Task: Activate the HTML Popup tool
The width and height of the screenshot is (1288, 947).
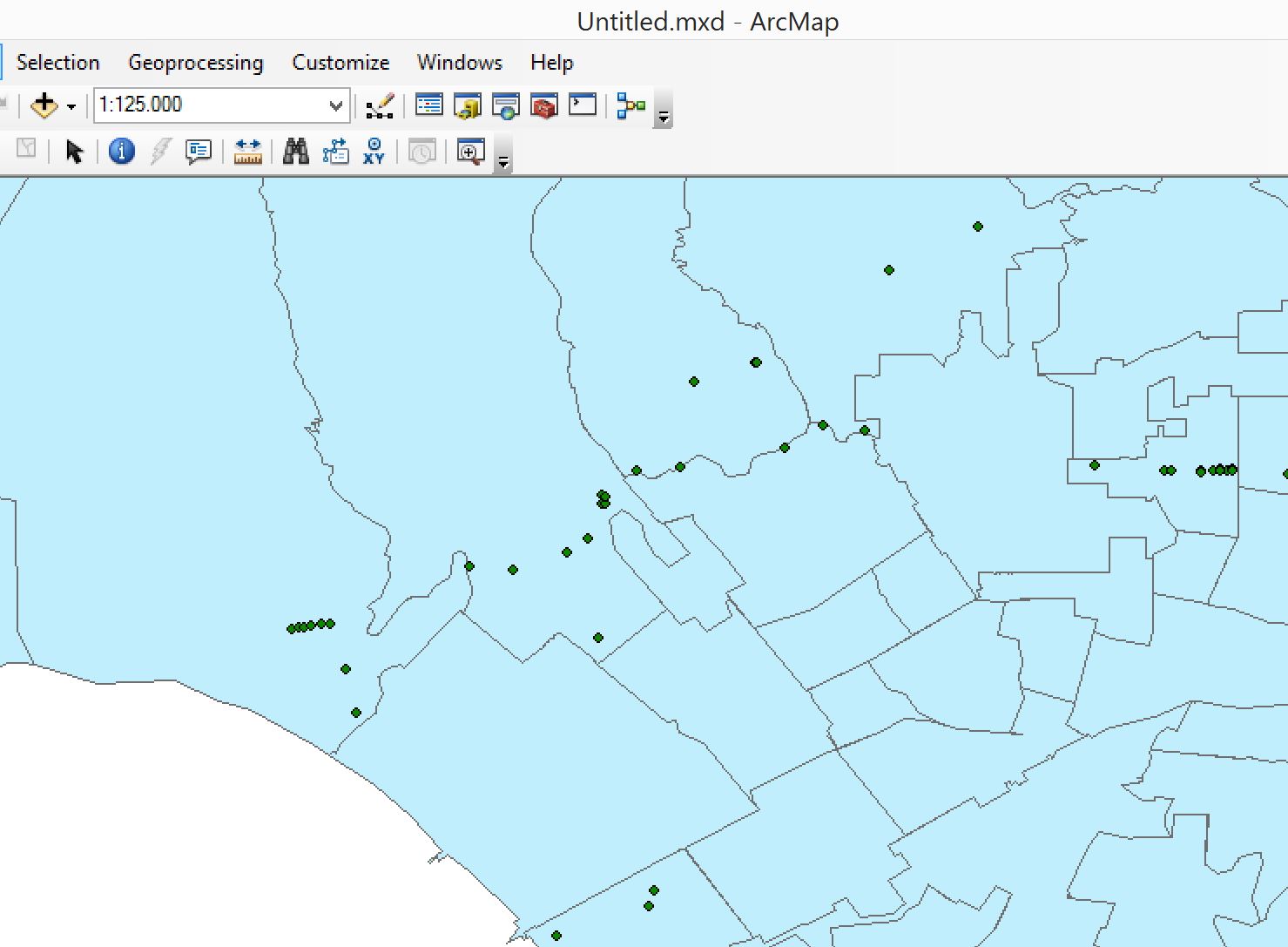Action: [x=199, y=152]
